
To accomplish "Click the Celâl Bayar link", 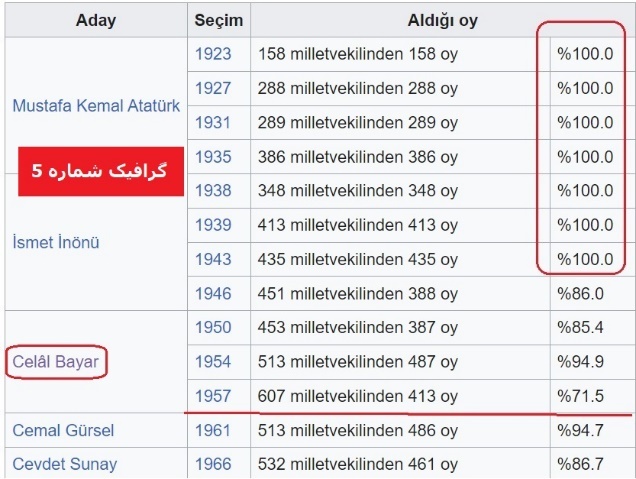I will (x=56, y=361).
